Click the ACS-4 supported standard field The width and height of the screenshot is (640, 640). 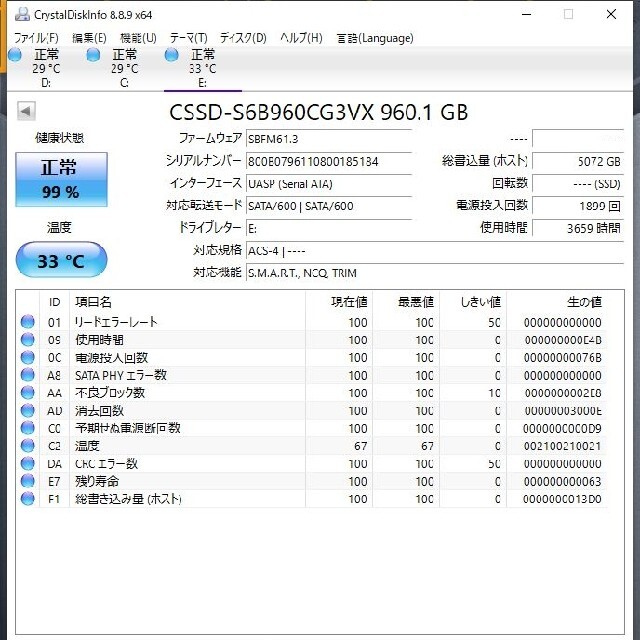[435, 250]
